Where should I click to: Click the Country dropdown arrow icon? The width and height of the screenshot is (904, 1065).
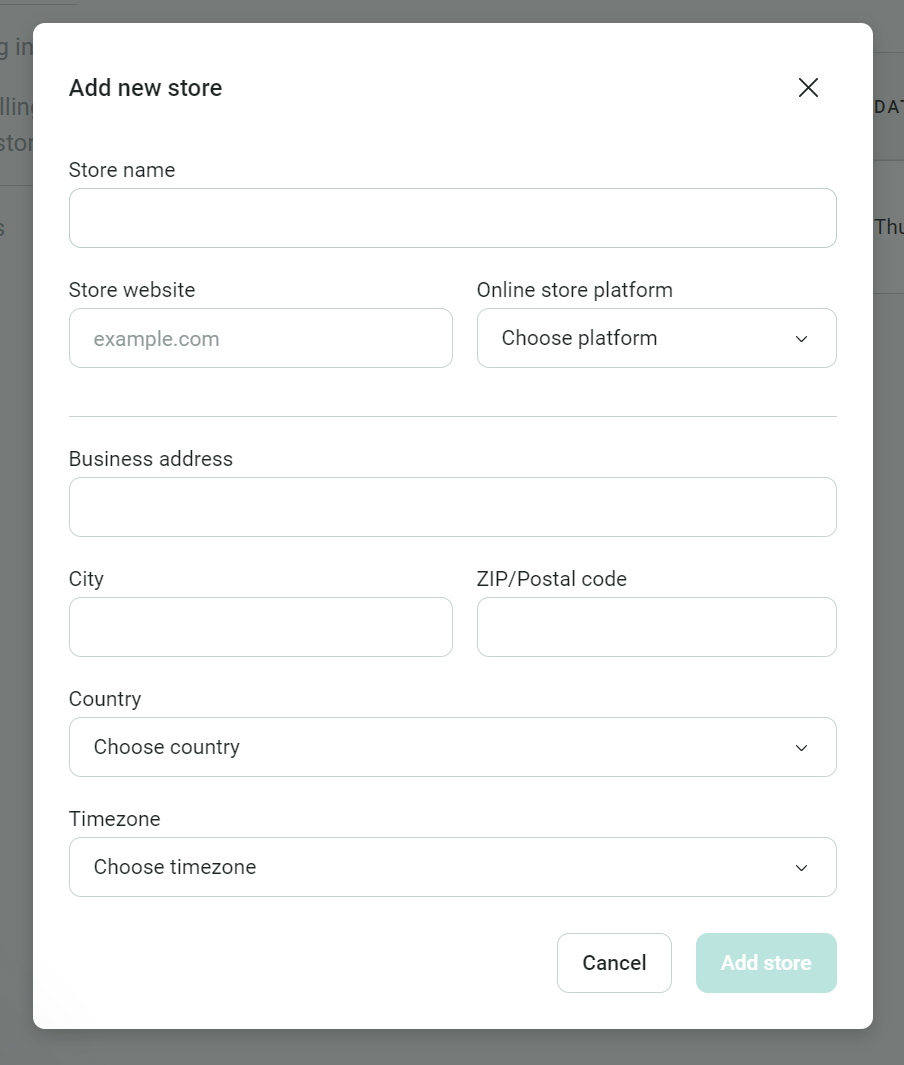[x=800, y=747]
